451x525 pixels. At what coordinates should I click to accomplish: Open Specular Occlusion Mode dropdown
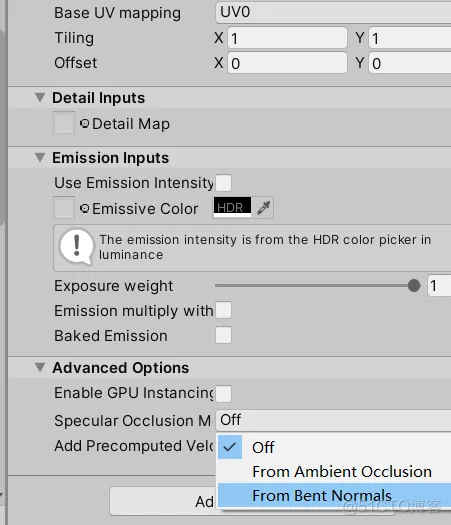pos(333,420)
